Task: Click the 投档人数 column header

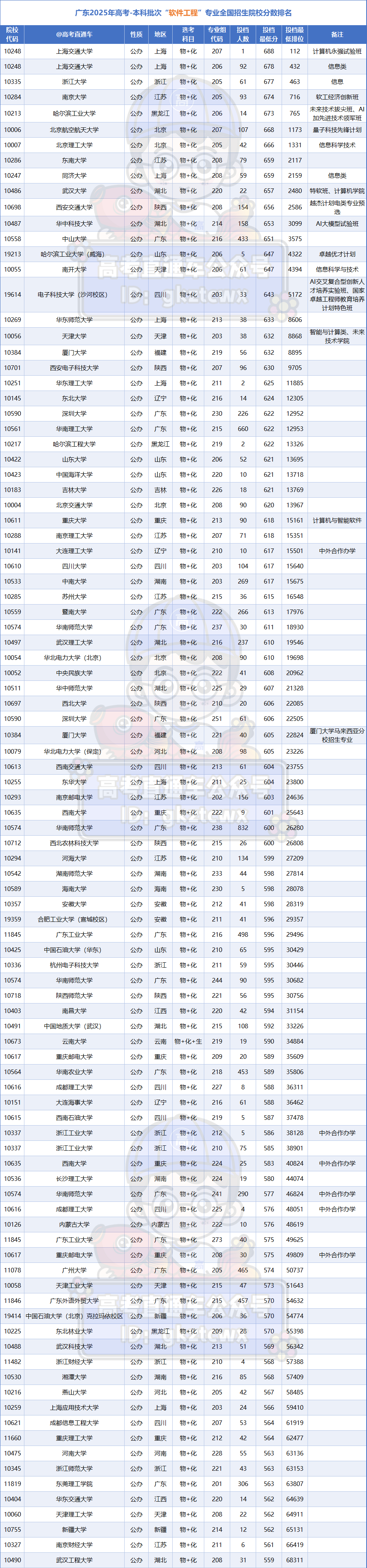Action: pyautogui.click(x=243, y=34)
